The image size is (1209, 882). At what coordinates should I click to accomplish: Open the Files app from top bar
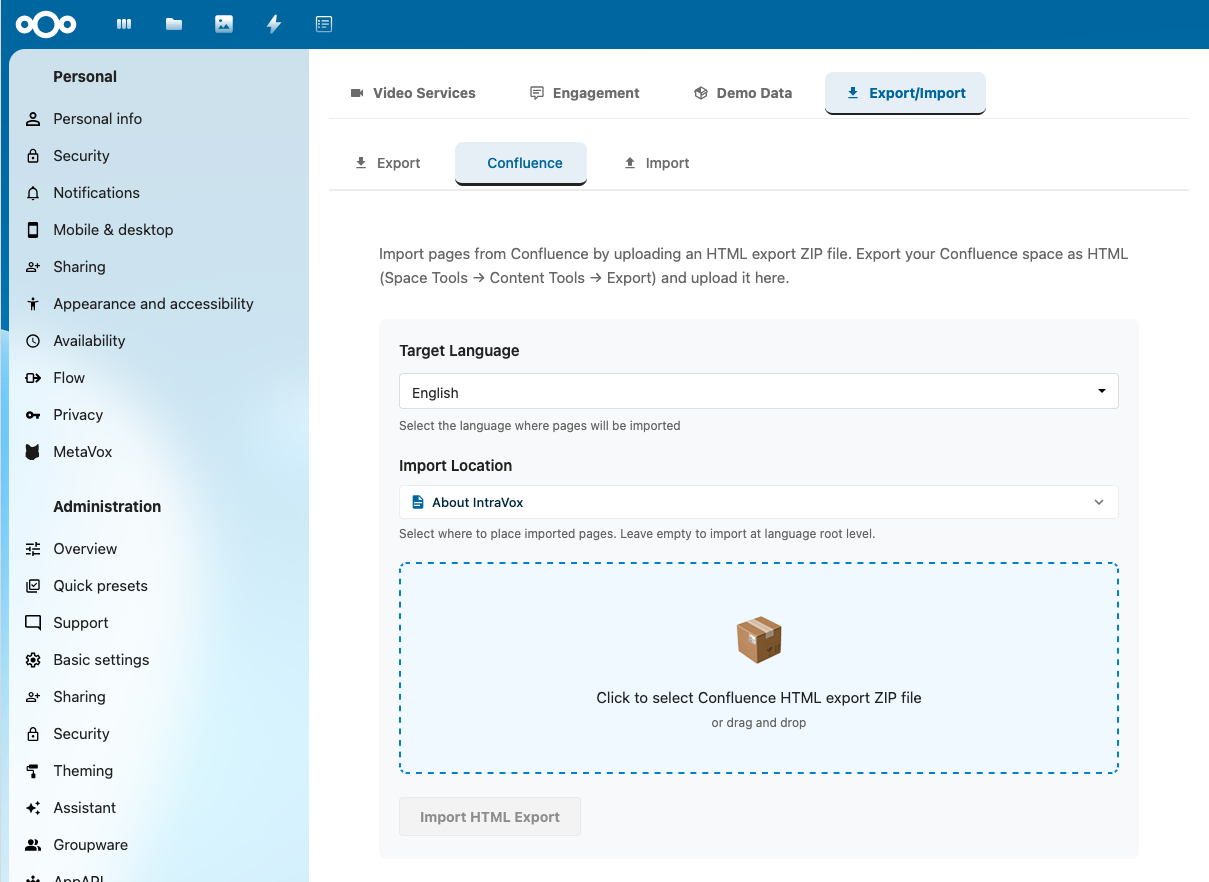point(173,23)
